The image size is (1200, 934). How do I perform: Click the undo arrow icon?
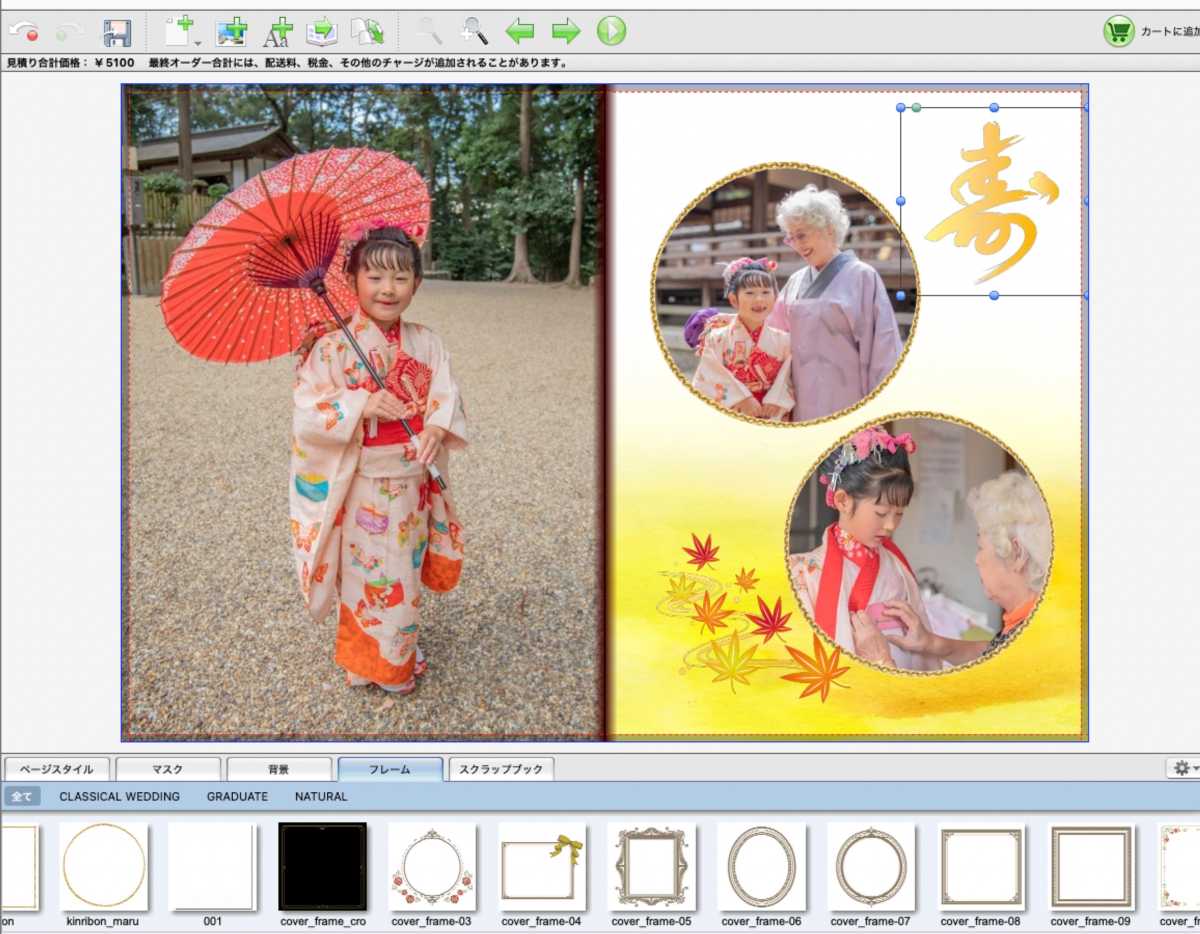tap(24, 32)
